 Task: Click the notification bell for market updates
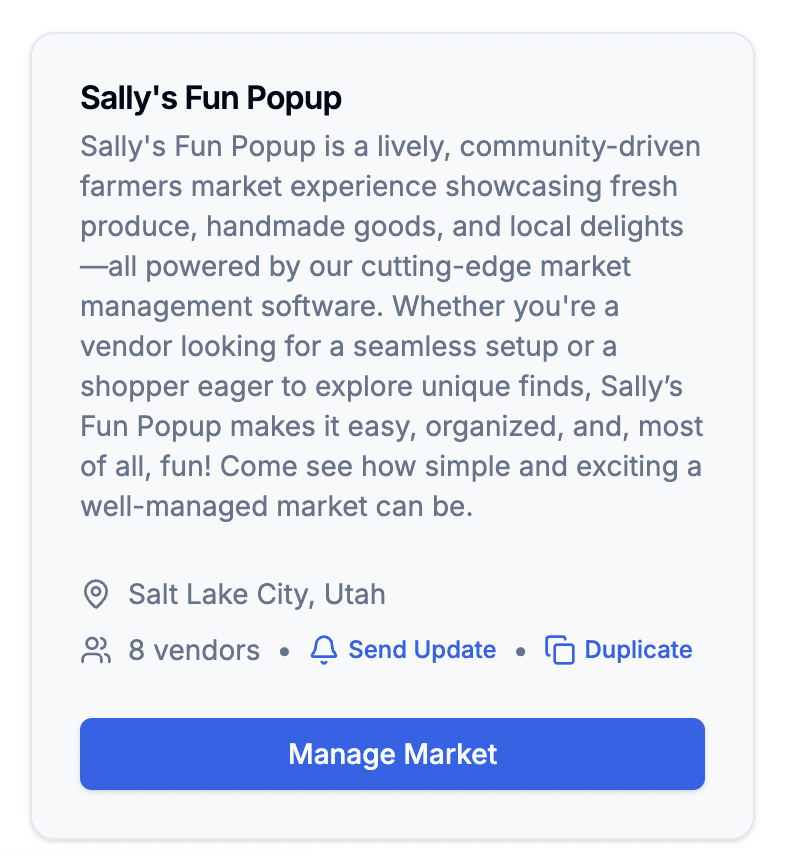click(322, 650)
